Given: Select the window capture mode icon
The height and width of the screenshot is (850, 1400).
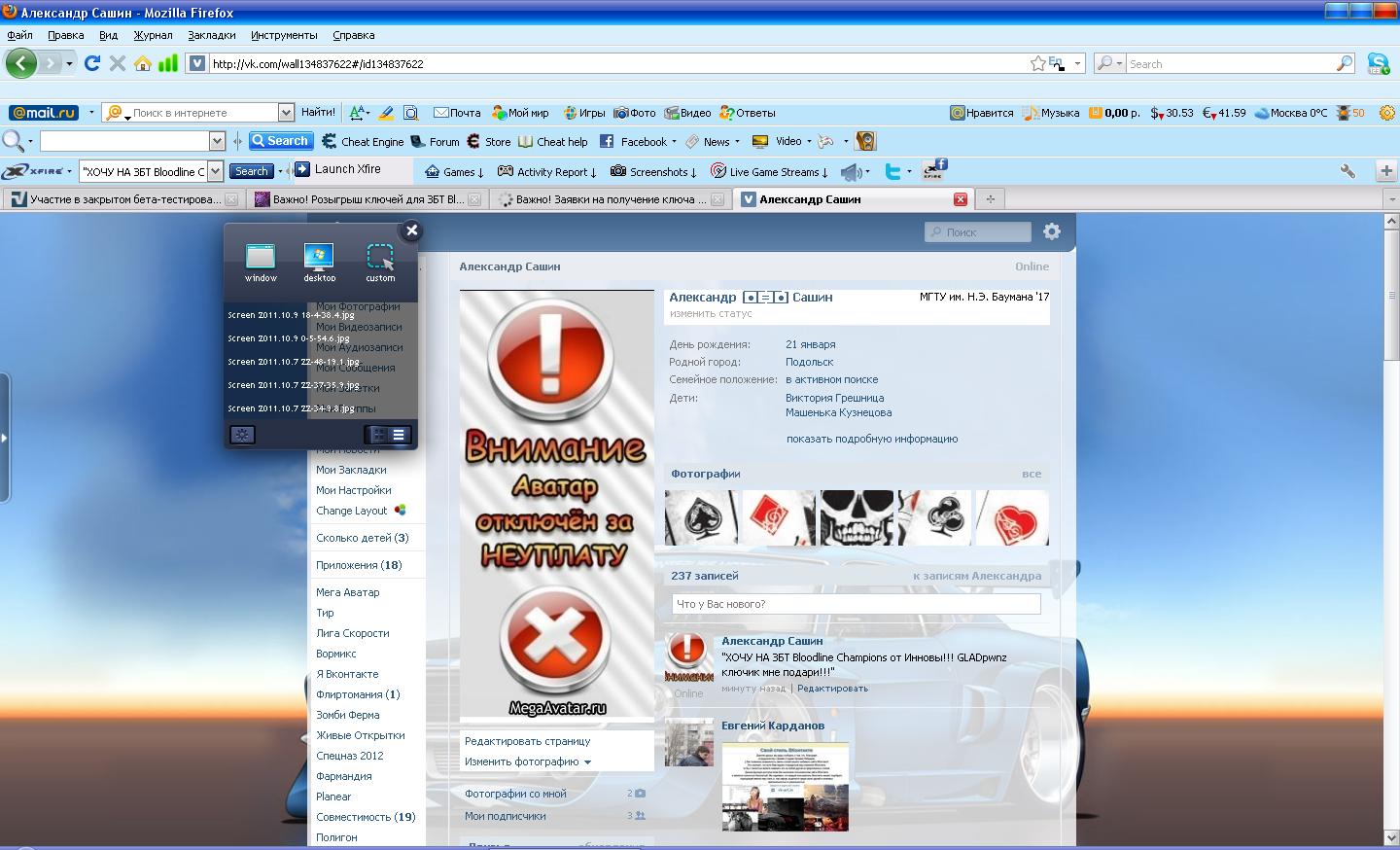Looking at the screenshot, I should 261,257.
